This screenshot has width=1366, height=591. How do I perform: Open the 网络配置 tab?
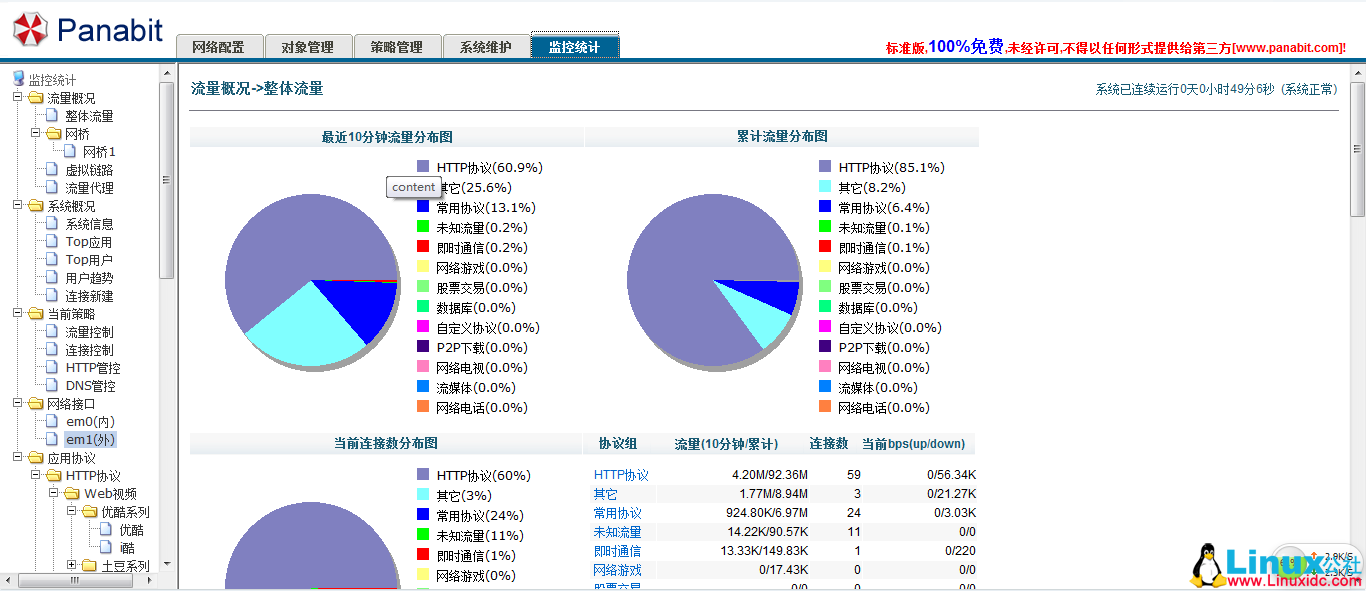coord(219,47)
